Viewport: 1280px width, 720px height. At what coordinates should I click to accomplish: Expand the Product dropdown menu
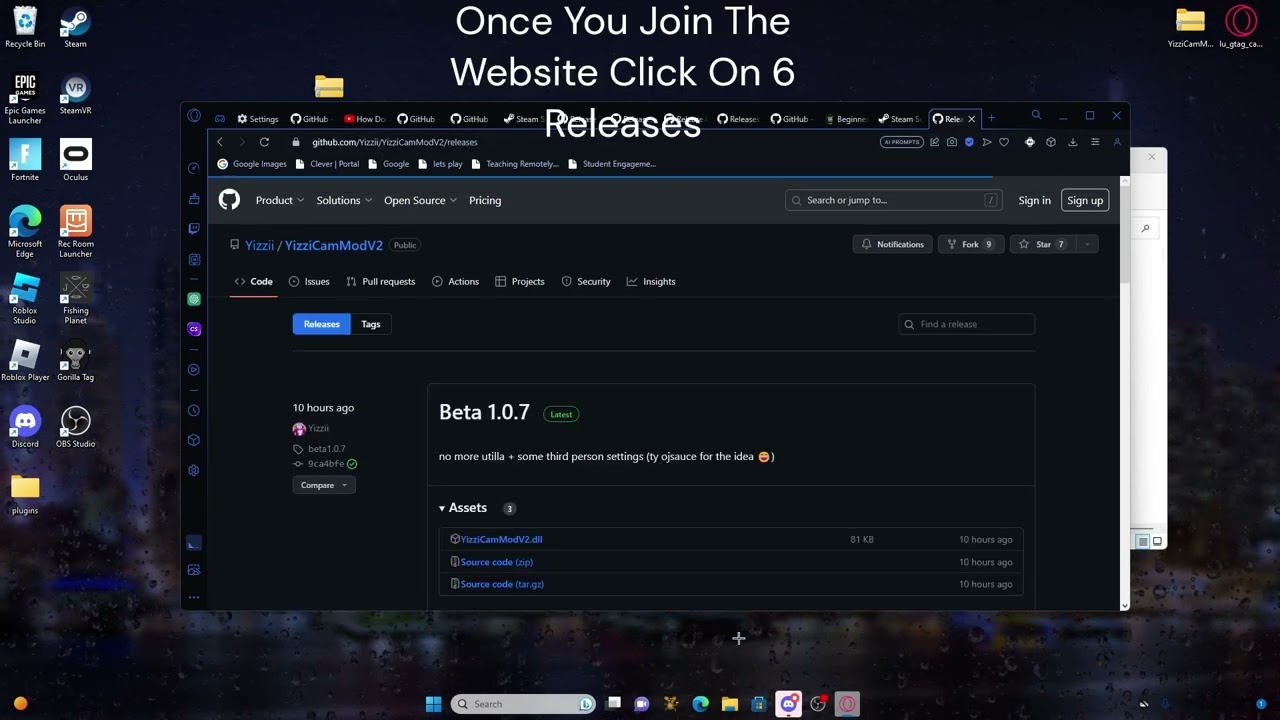coord(280,200)
